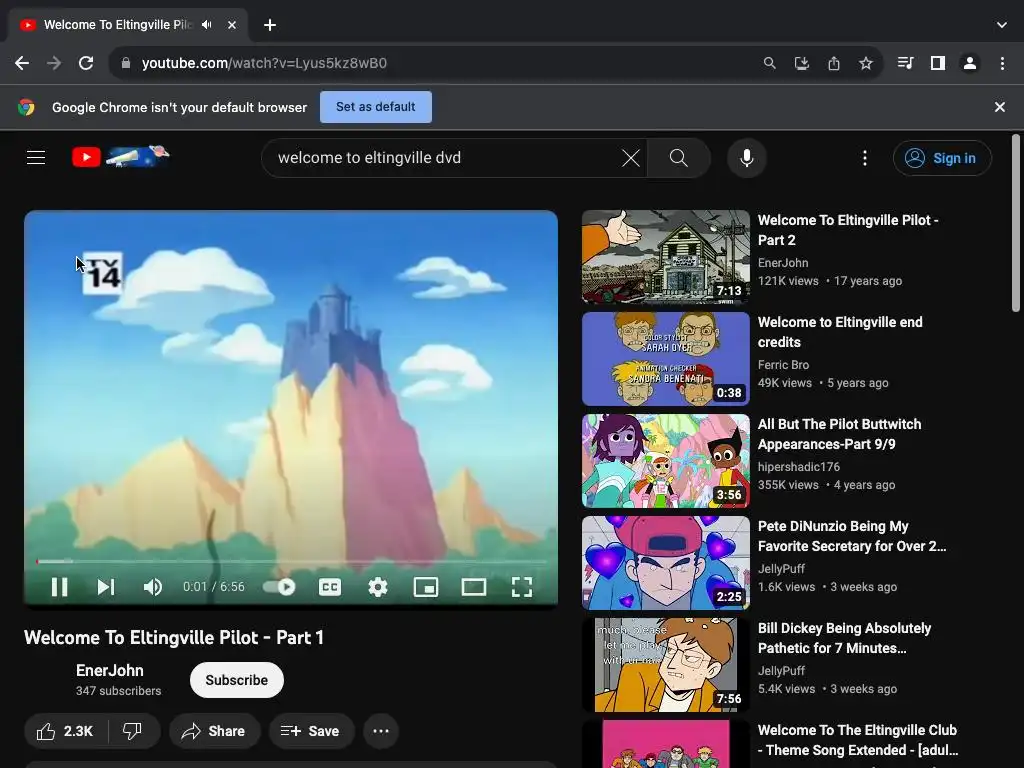Image resolution: width=1024 pixels, height=768 pixels.
Task: Subscribe to the EnerJohn channel
Action: pyautogui.click(x=236, y=680)
